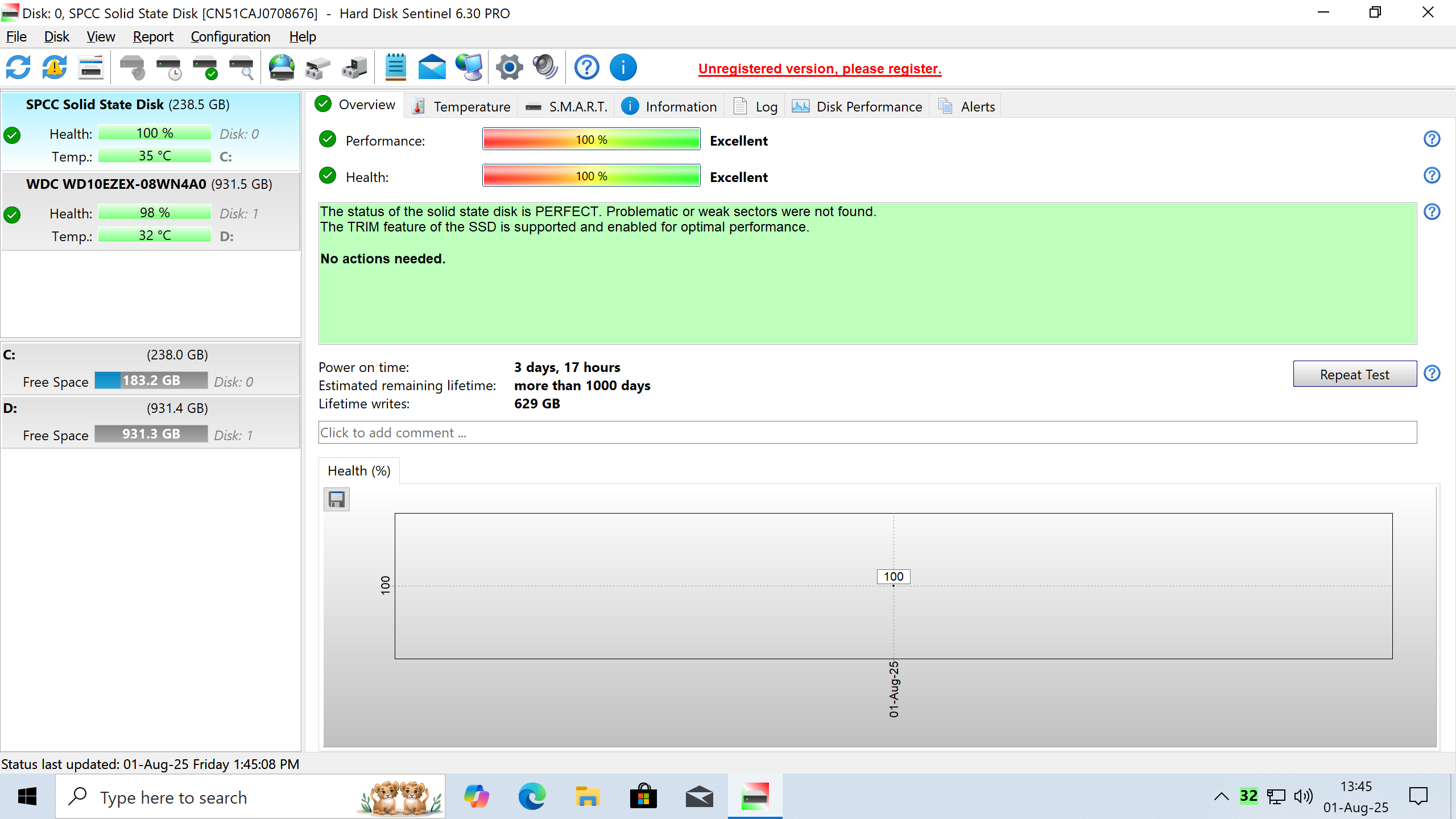Click the save floppy icon above health chart

click(337, 499)
